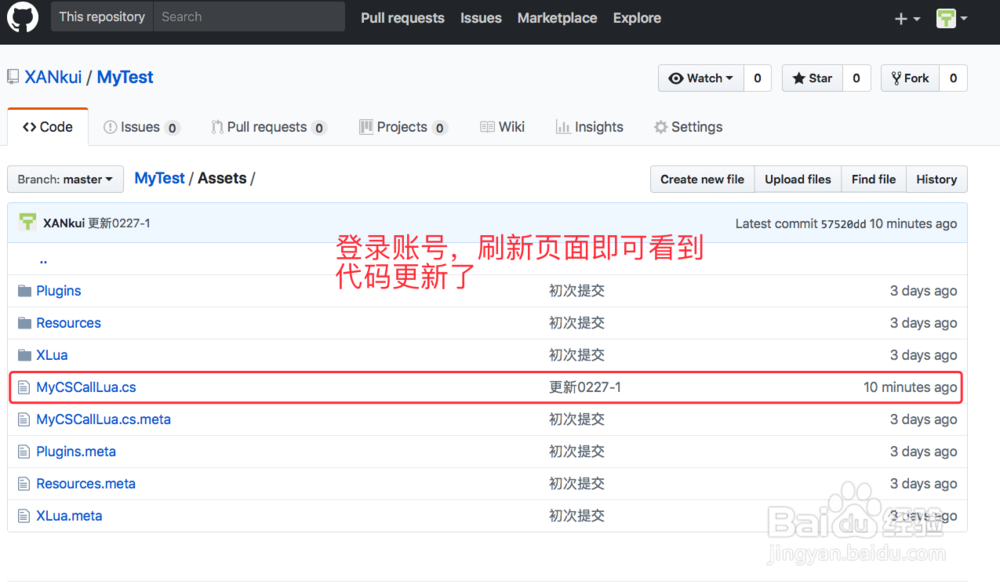The width and height of the screenshot is (1000, 588).
Task: Click the XANkui avatar in the commit bar
Action: coord(27,222)
